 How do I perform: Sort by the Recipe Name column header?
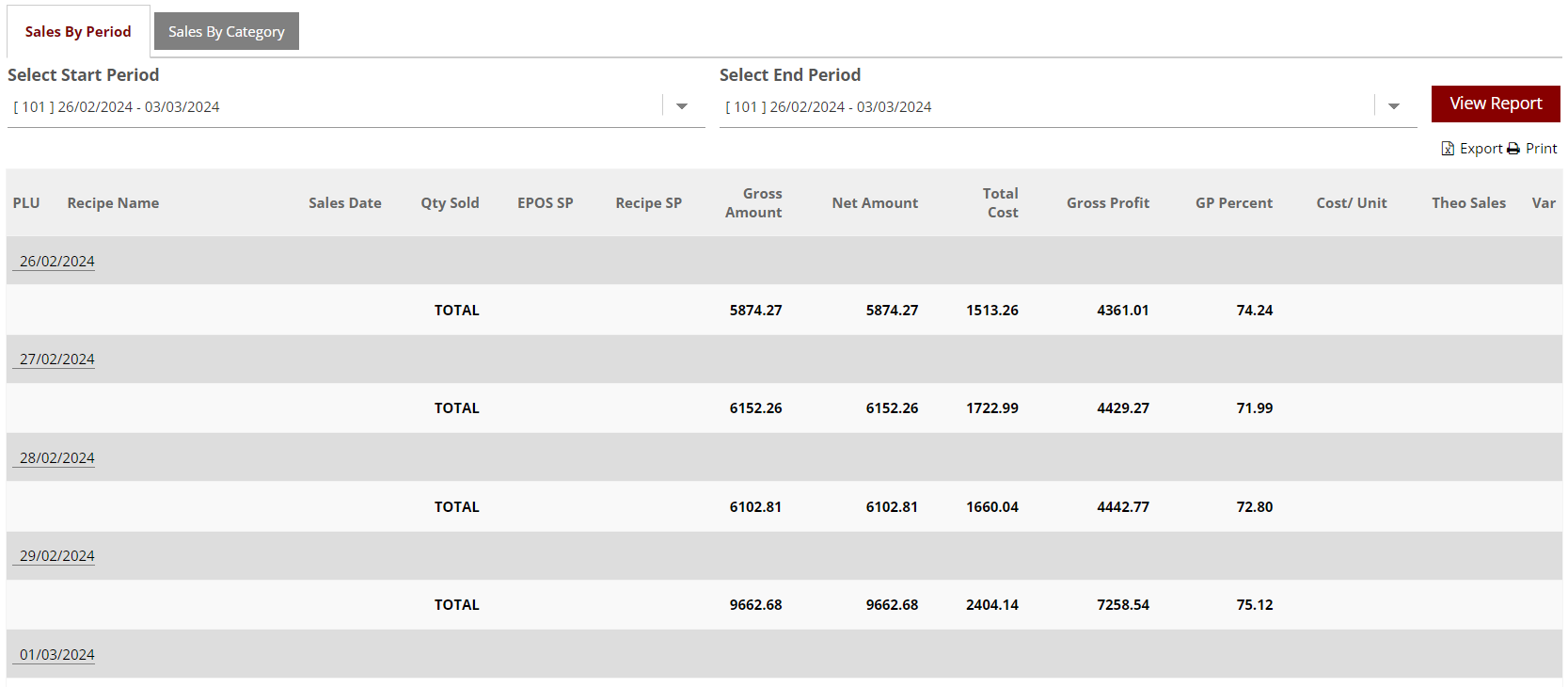113,203
